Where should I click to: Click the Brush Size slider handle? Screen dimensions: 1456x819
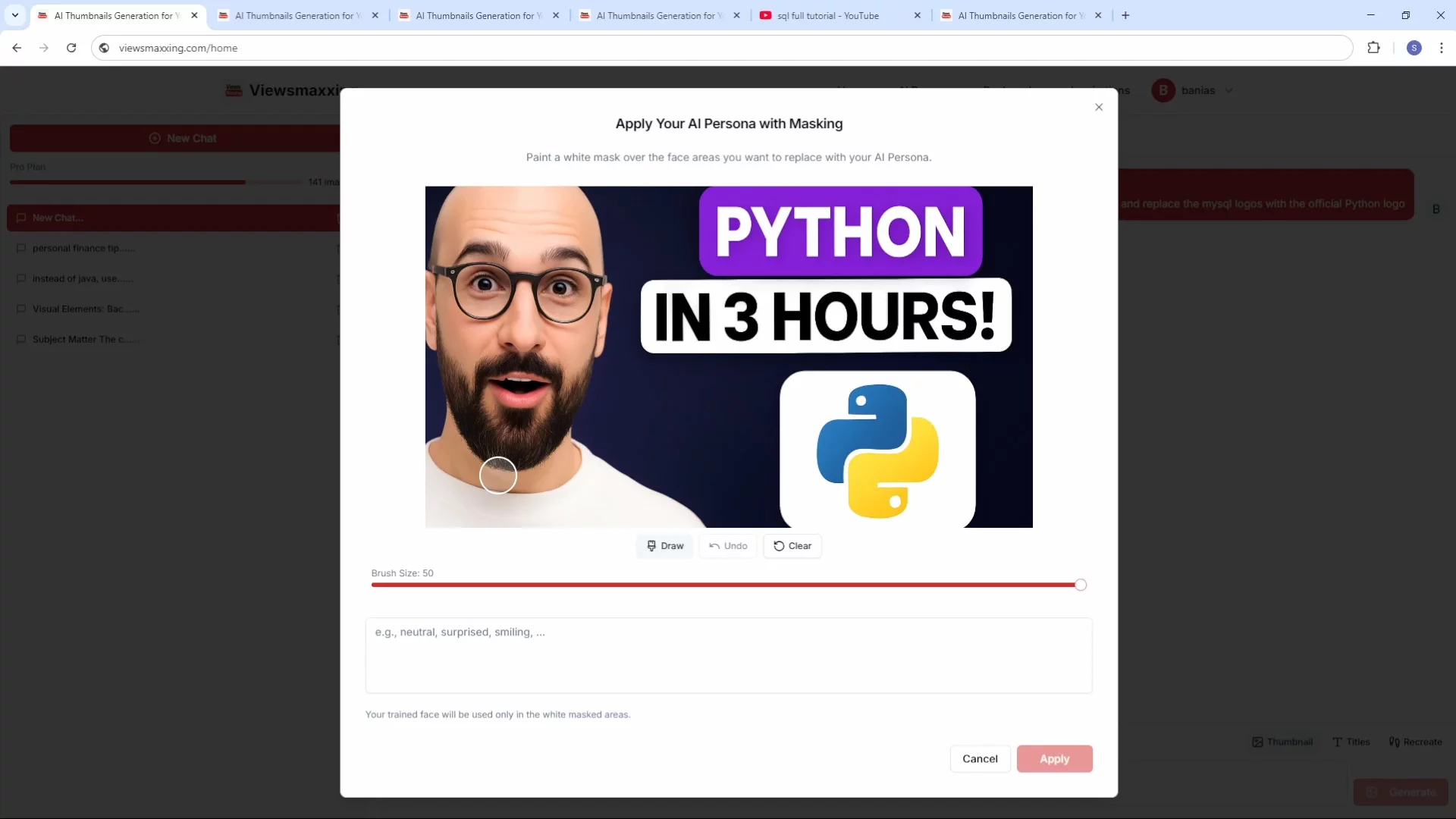(1081, 585)
